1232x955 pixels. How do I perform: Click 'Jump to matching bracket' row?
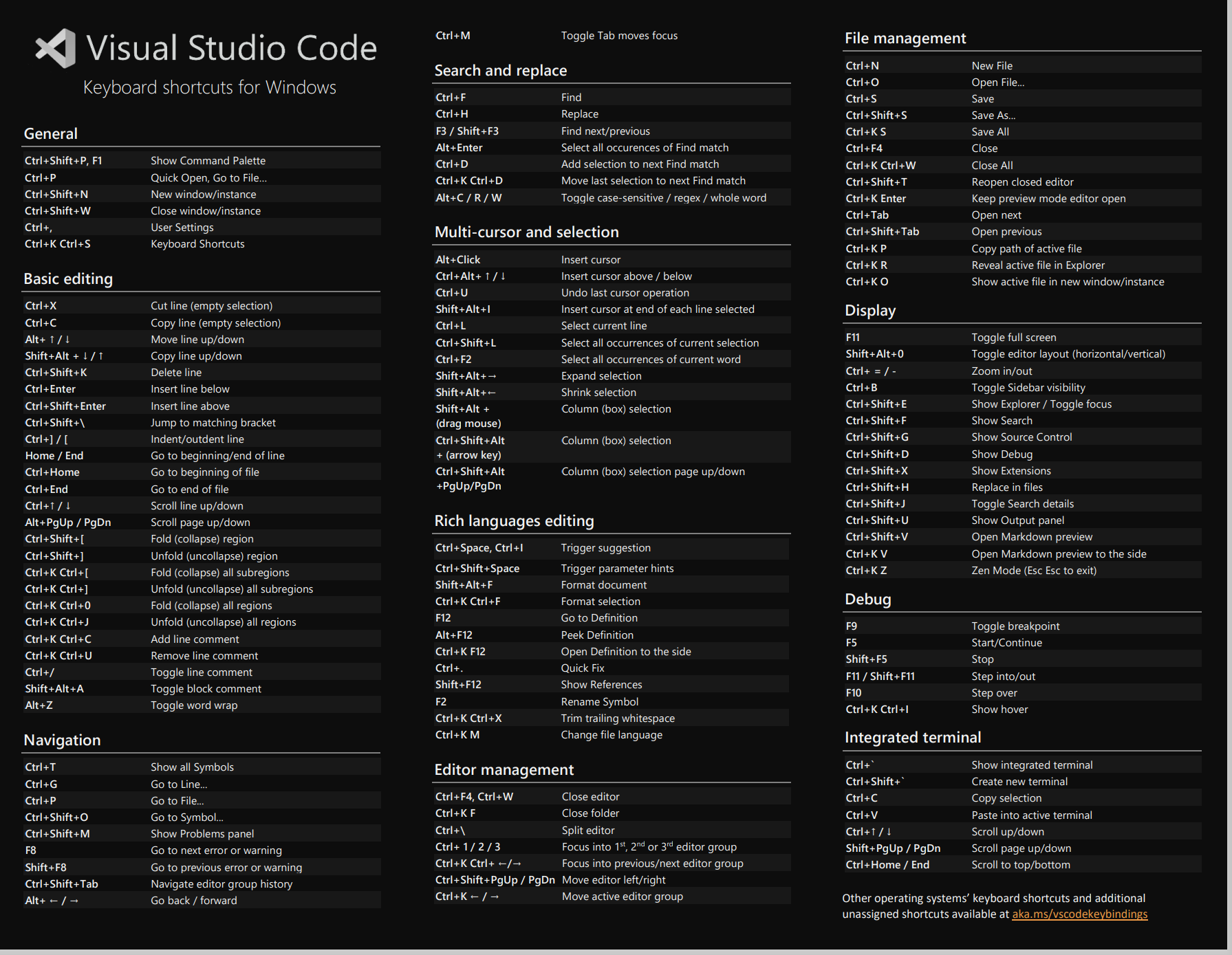201,423
